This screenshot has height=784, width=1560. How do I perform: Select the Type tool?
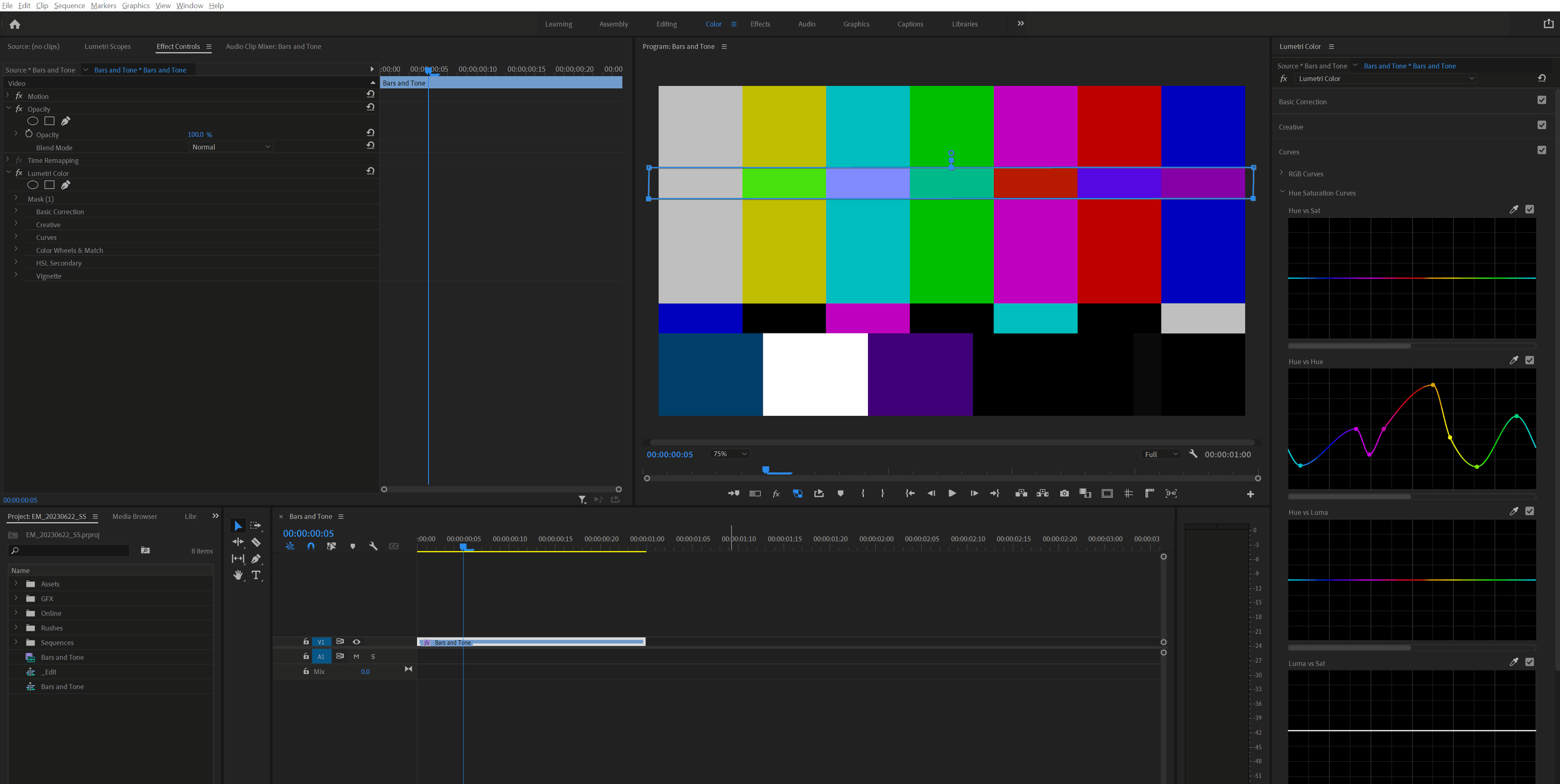point(256,575)
